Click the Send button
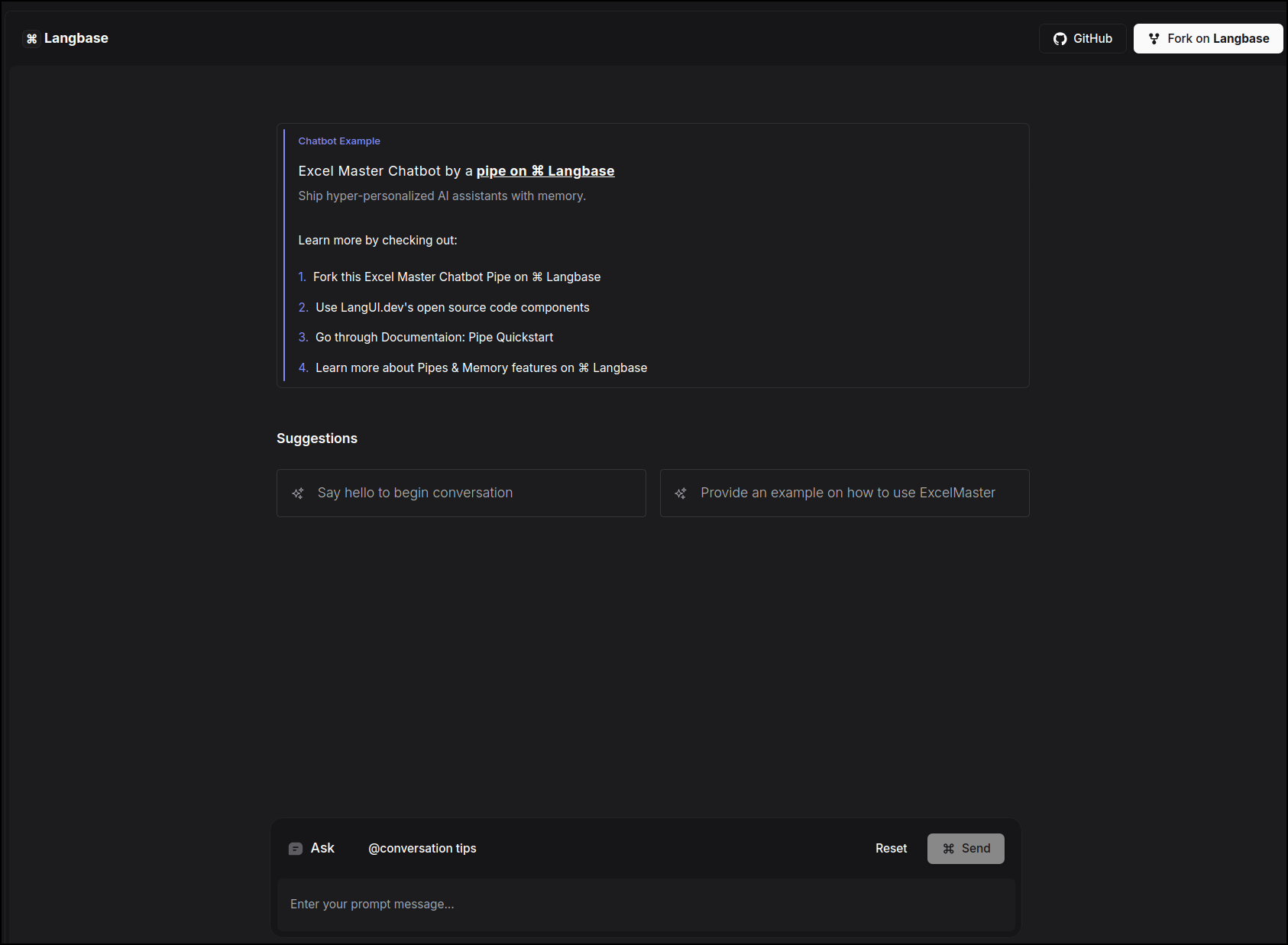Screen dimensions: 1288x945 (x=966, y=849)
